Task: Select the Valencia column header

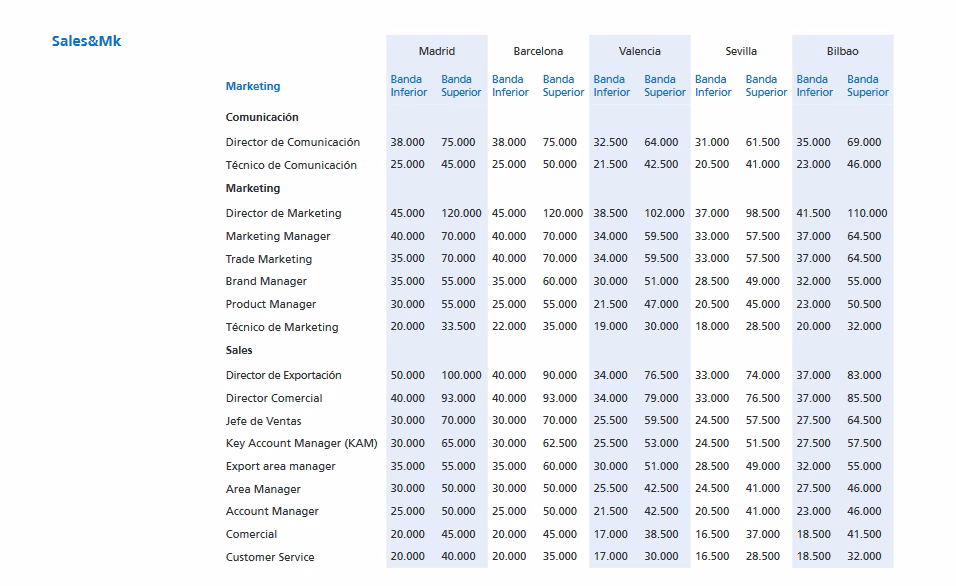Action: [x=639, y=51]
